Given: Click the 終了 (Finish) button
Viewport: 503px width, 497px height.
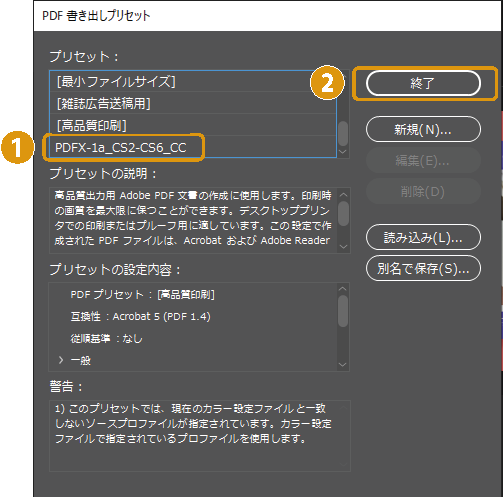Looking at the screenshot, I should (423, 83).
